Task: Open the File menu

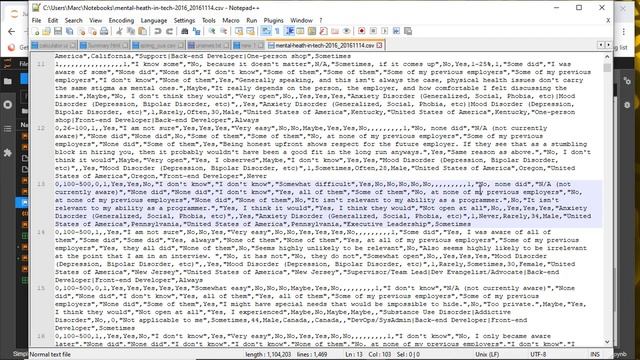Action: pos(36,20)
